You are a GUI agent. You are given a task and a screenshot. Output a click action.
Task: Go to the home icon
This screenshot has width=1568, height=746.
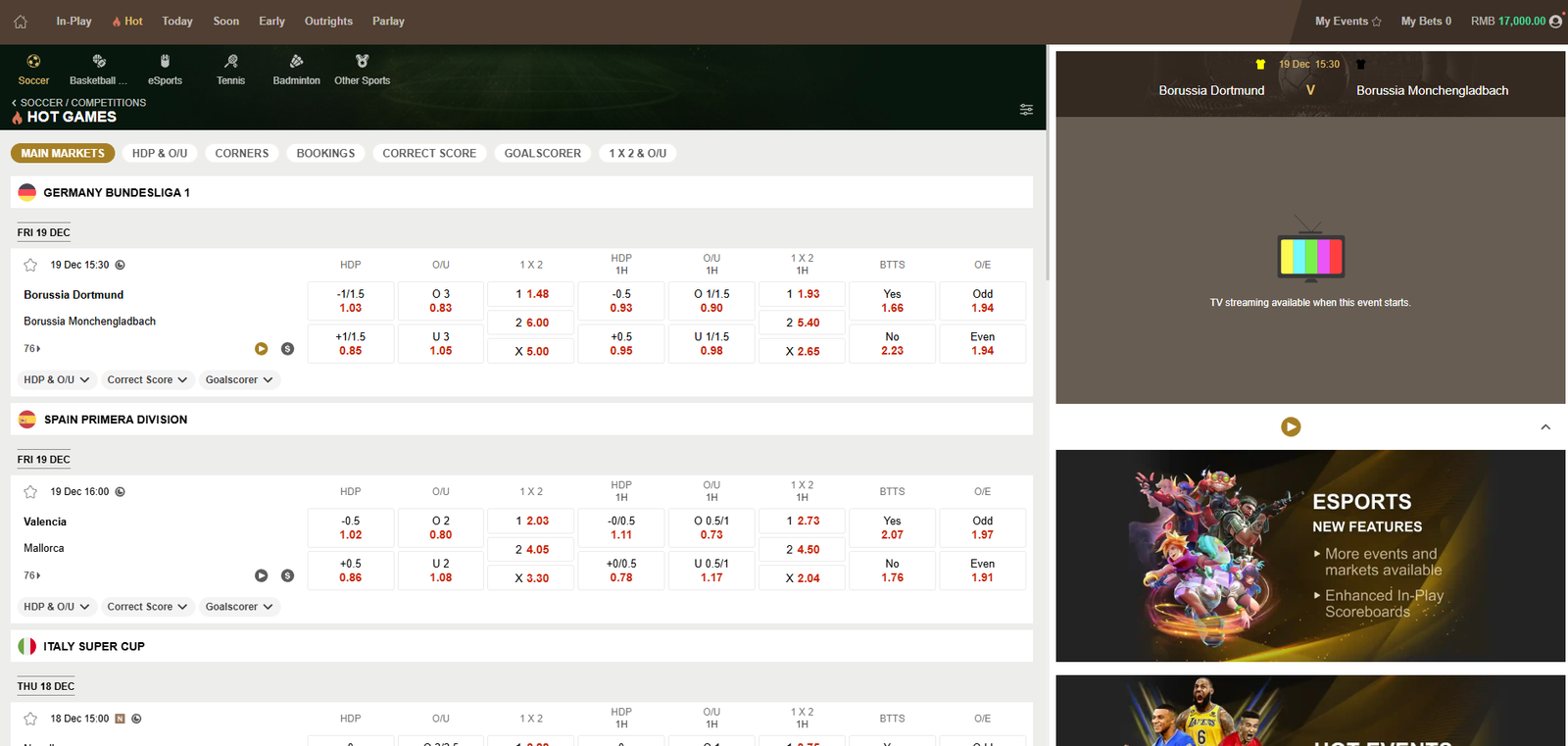click(21, 21)
